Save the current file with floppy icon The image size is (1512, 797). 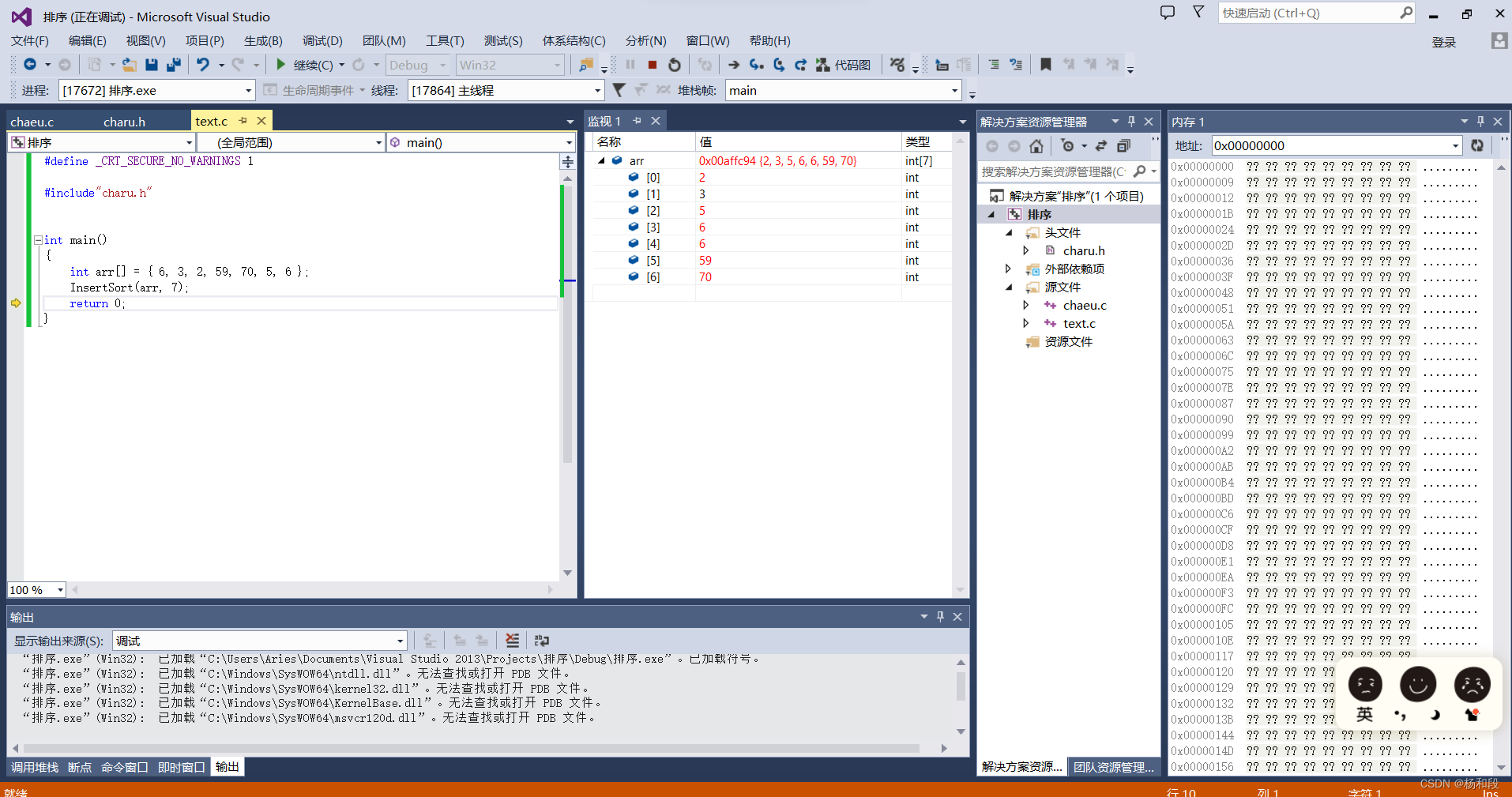click(x=152, y=65)
